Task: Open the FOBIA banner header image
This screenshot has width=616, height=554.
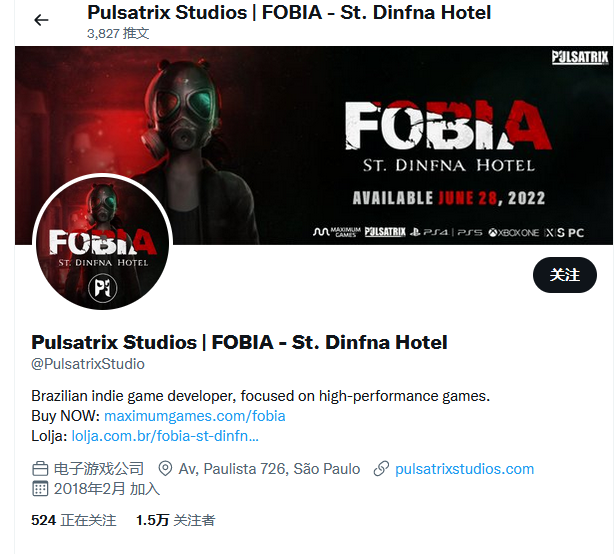Action: (314, 145)
